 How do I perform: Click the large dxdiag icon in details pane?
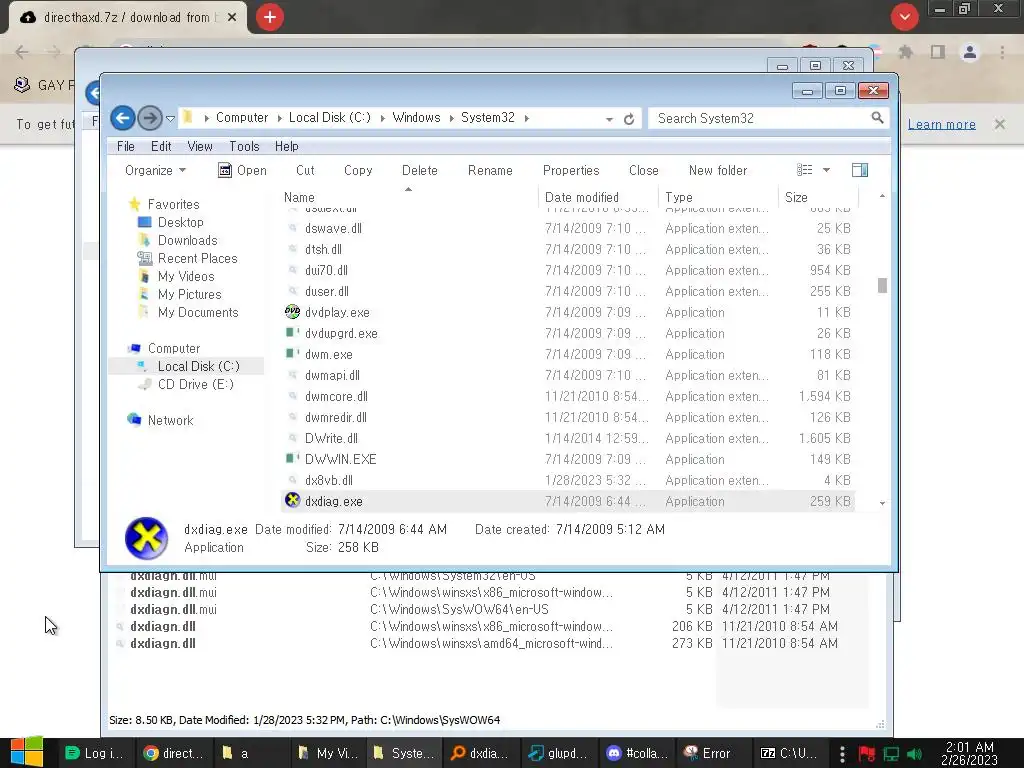[x=146, y=538]
